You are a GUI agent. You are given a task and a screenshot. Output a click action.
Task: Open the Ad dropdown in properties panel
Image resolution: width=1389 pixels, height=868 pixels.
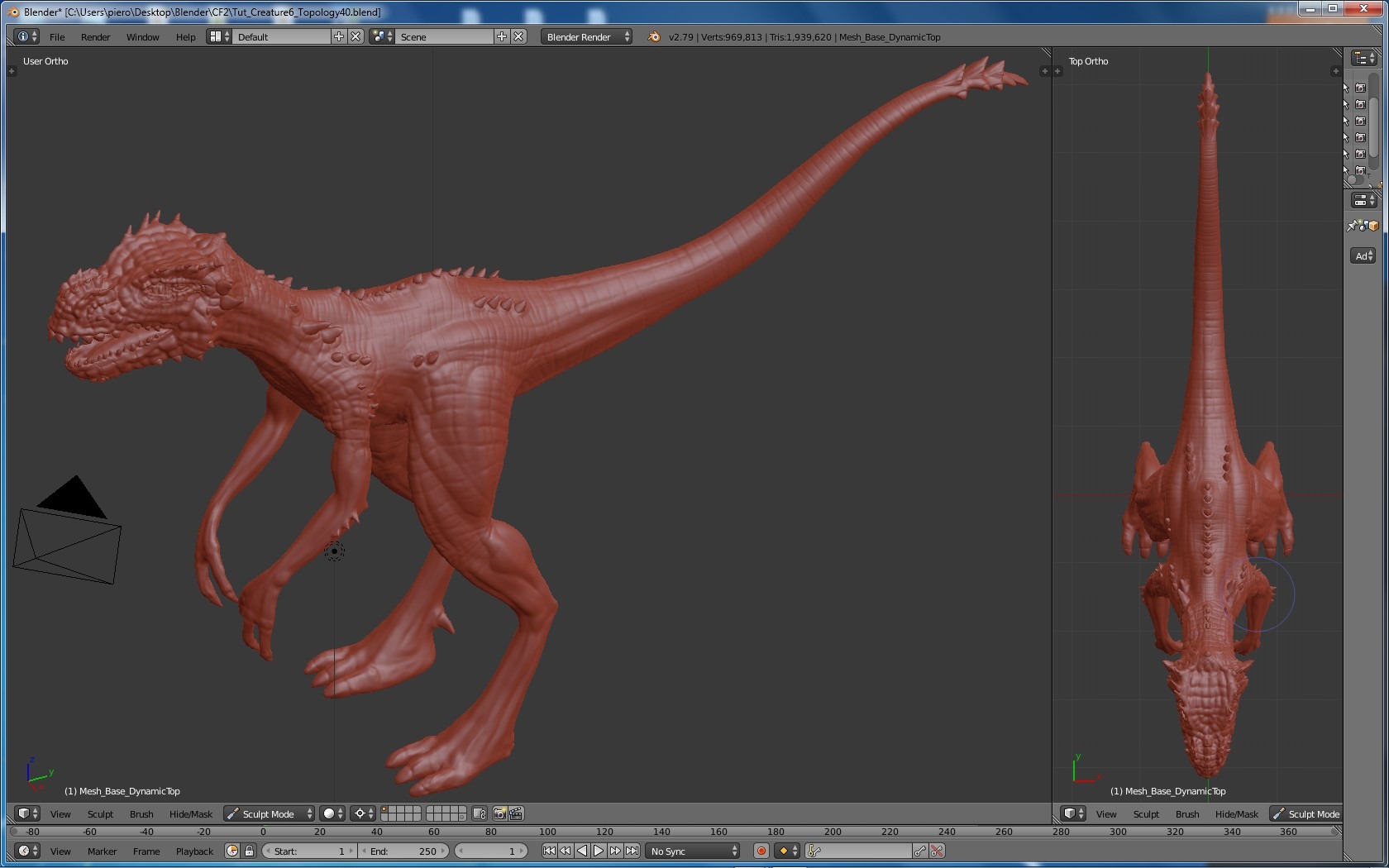tap(1363, 256)
